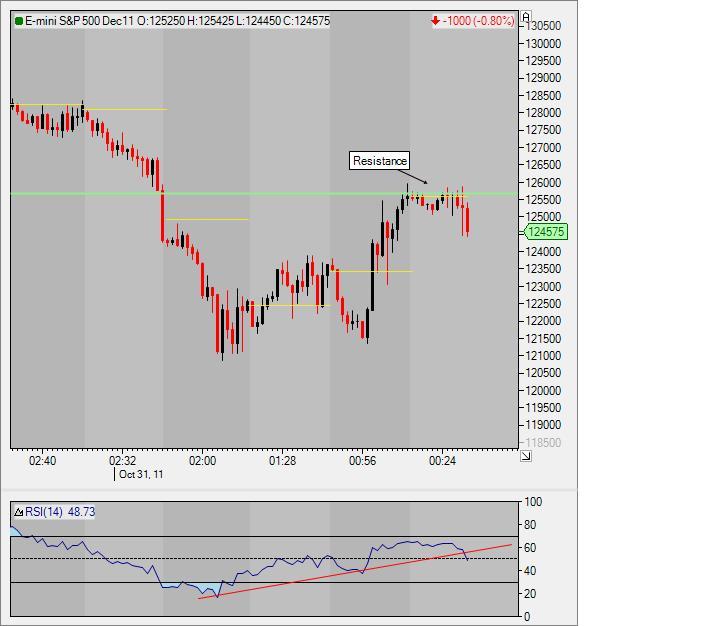
Task: Select the green 124575 current price tag
Action: [x=546, y=231]
